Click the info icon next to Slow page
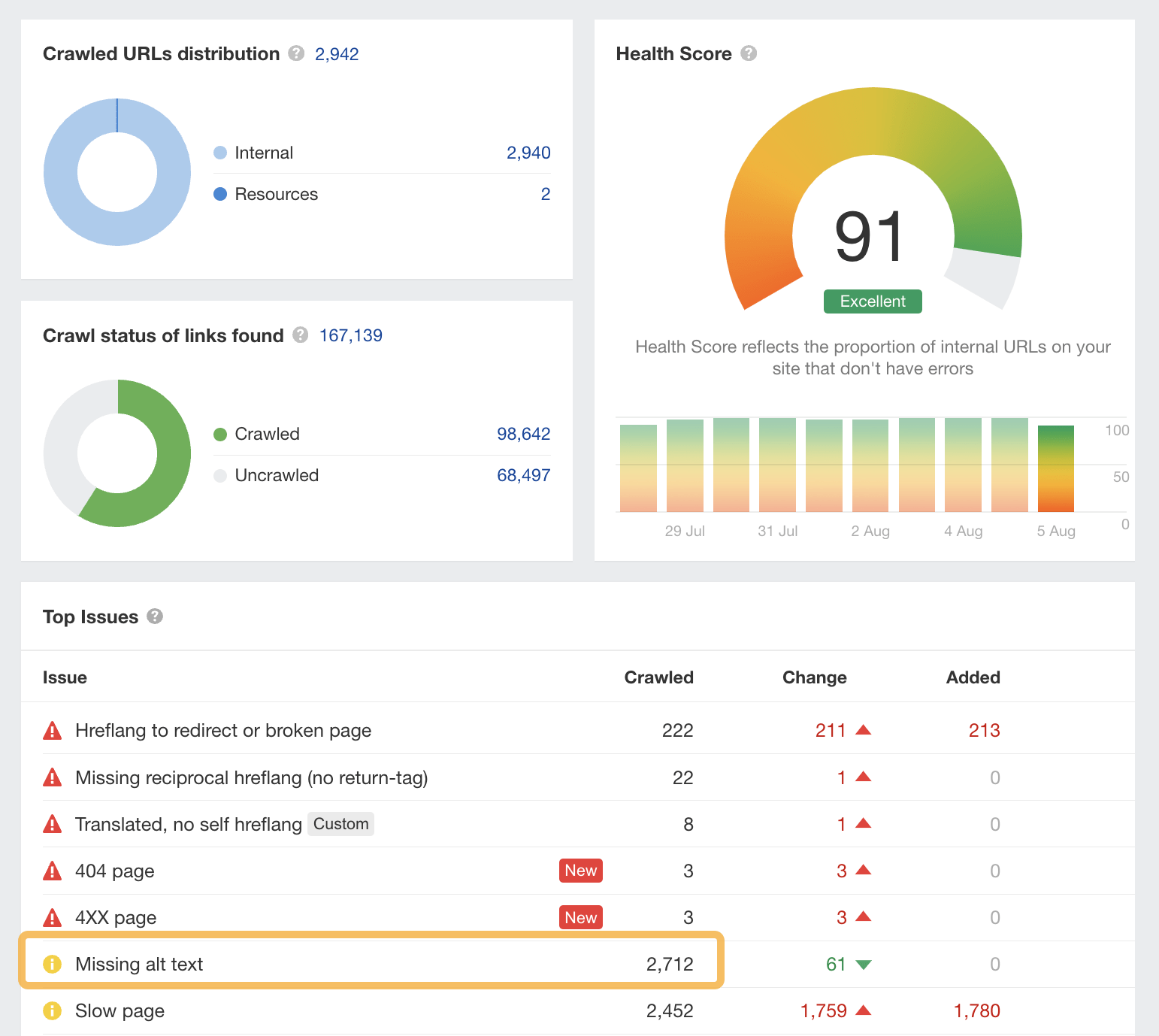The image size is (1159, 1036). tap(52, 1010)
